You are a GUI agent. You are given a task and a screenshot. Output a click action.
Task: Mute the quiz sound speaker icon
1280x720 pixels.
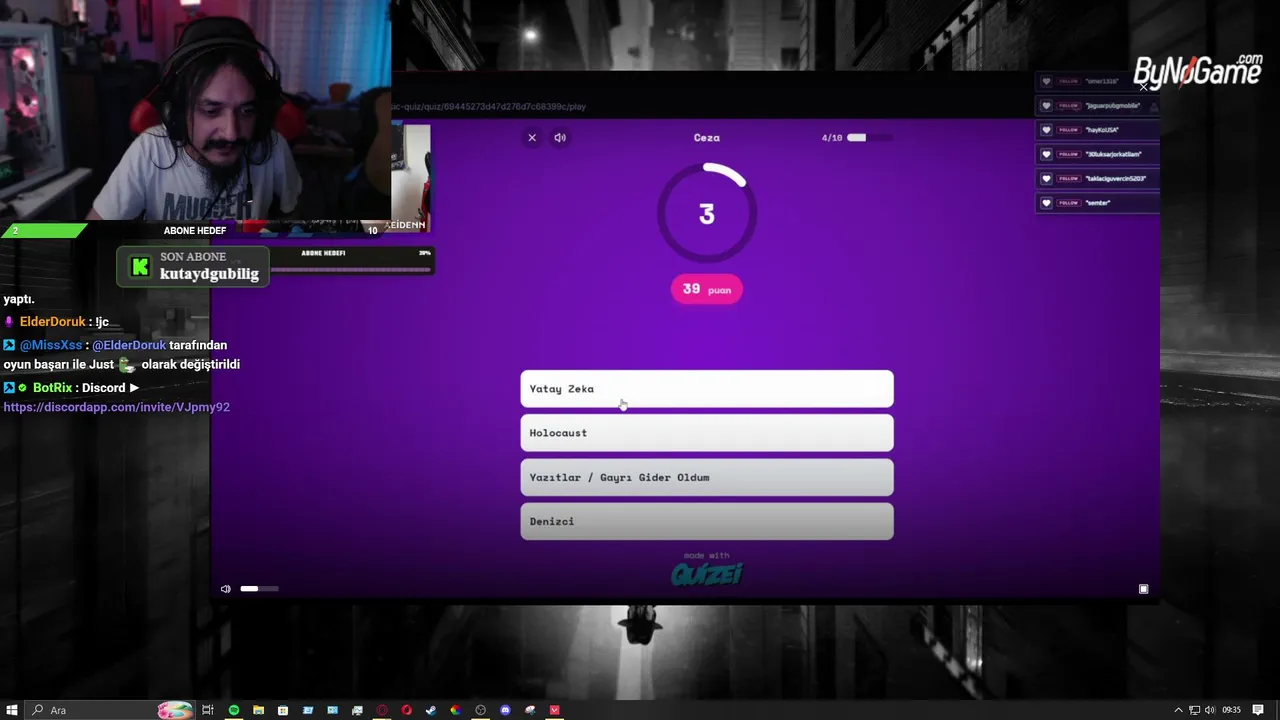click(560, 138)
